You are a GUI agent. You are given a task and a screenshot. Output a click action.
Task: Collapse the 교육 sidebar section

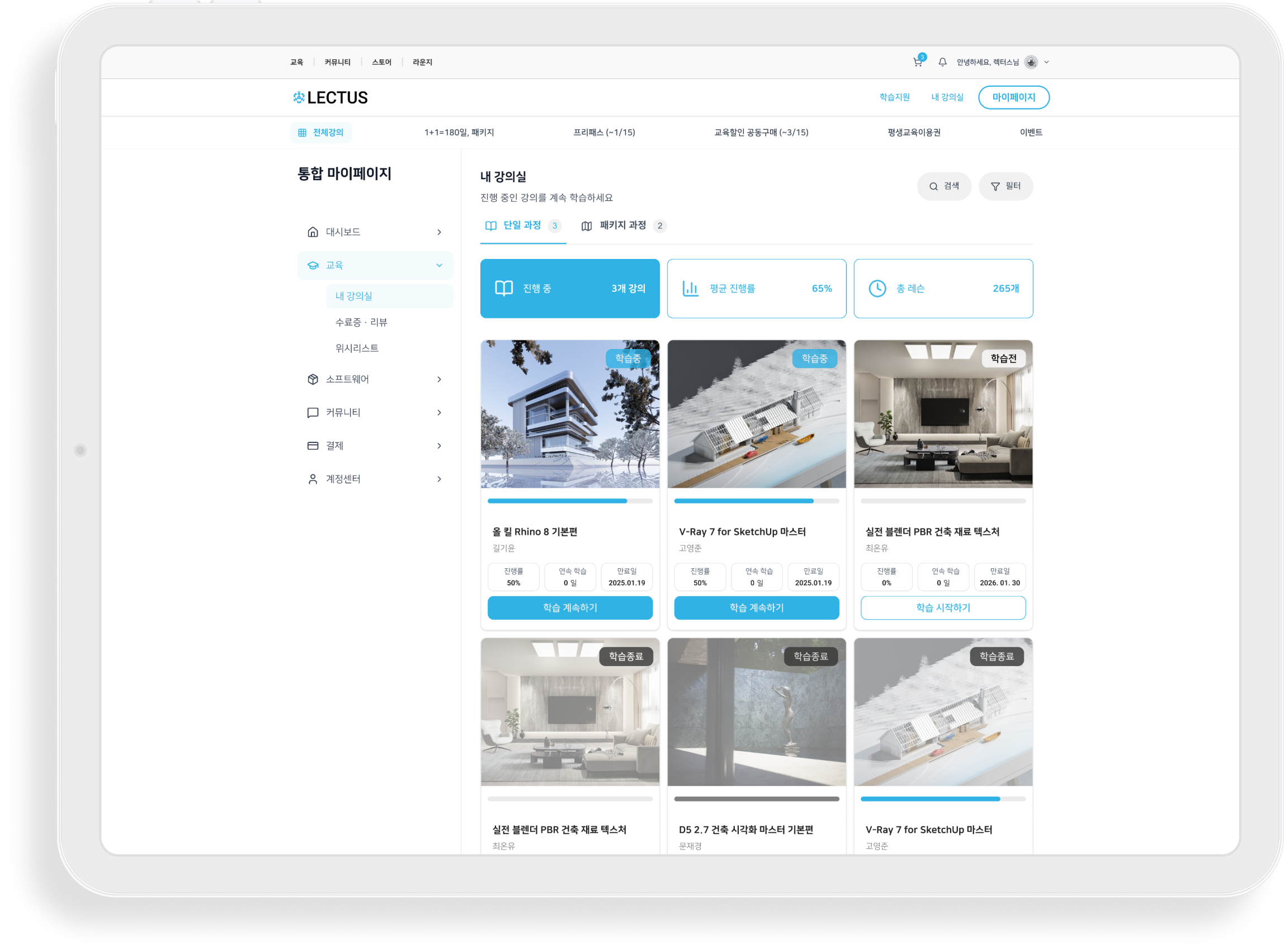439,265
